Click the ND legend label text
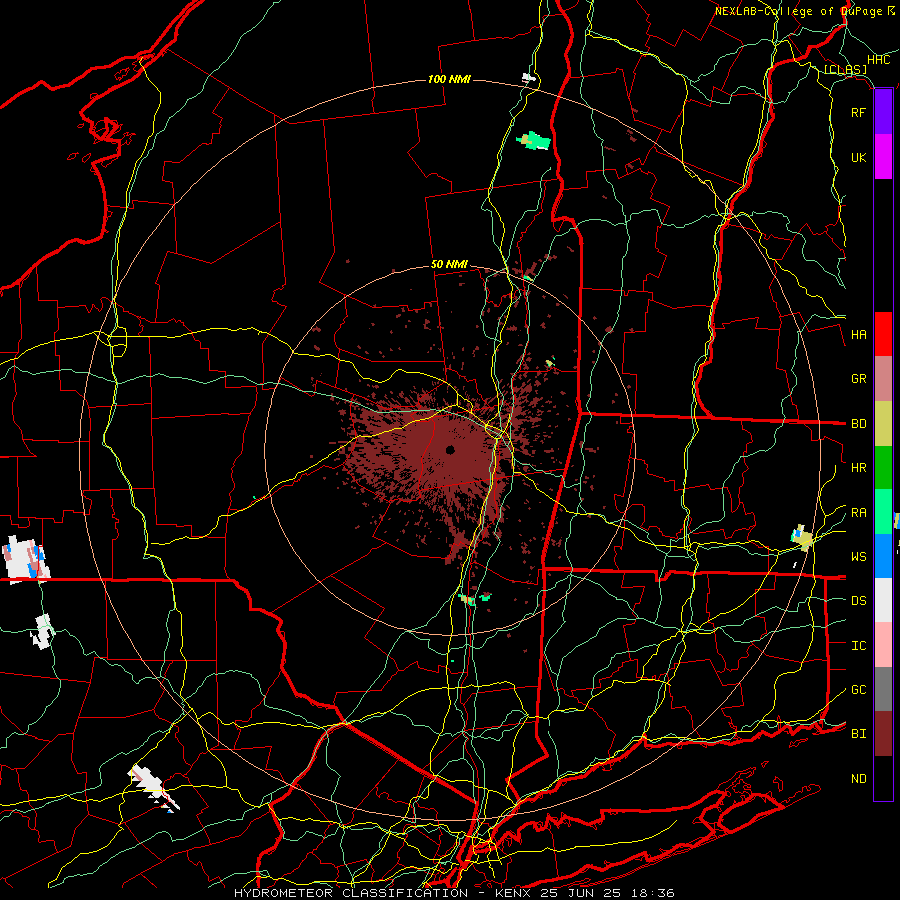Image resolution: width=900 pixels, height=900 pixels. [858, 779]
